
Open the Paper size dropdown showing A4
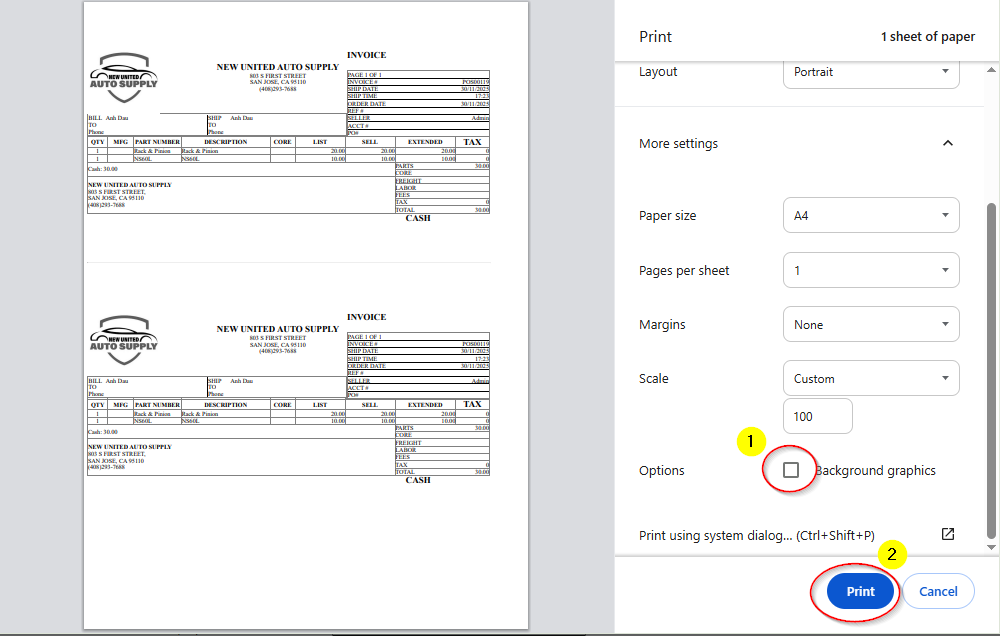click(870, 215)
